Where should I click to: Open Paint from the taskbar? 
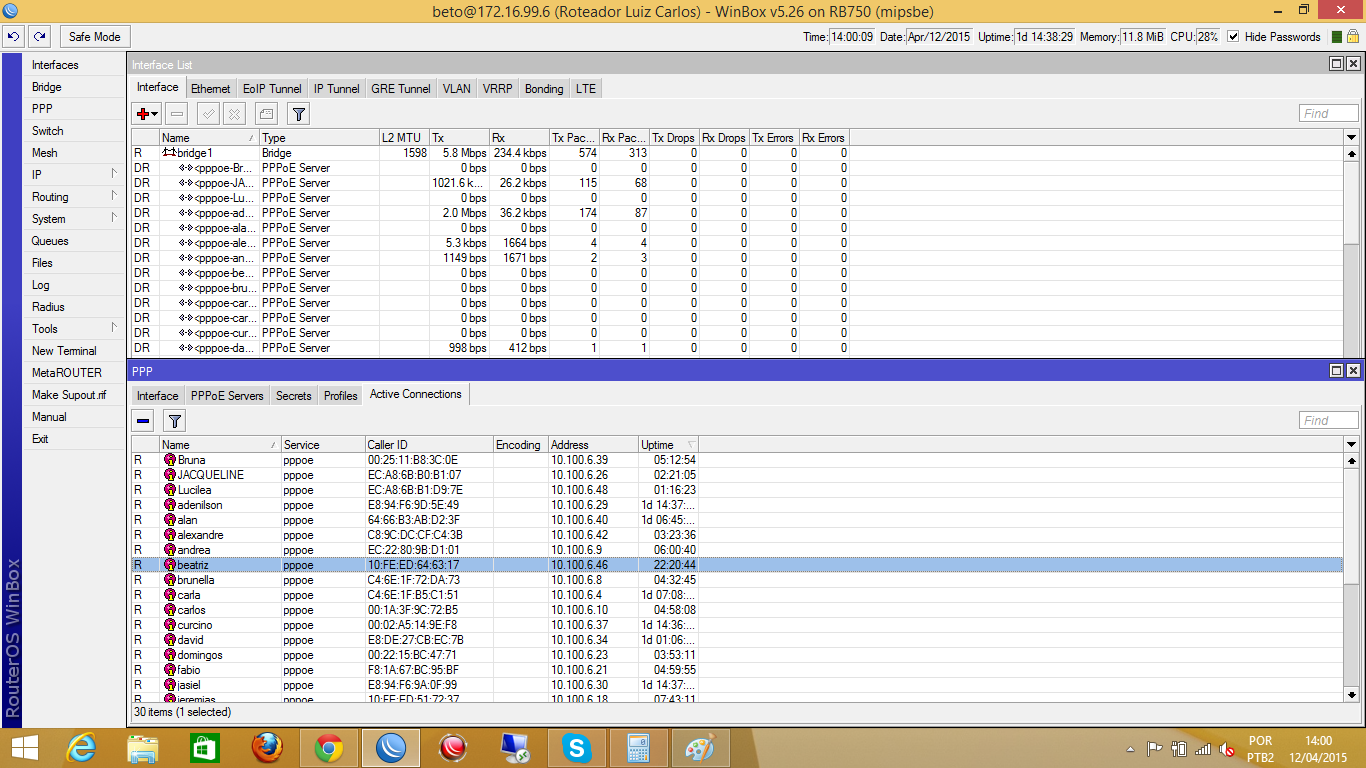(x=700, y=748)
